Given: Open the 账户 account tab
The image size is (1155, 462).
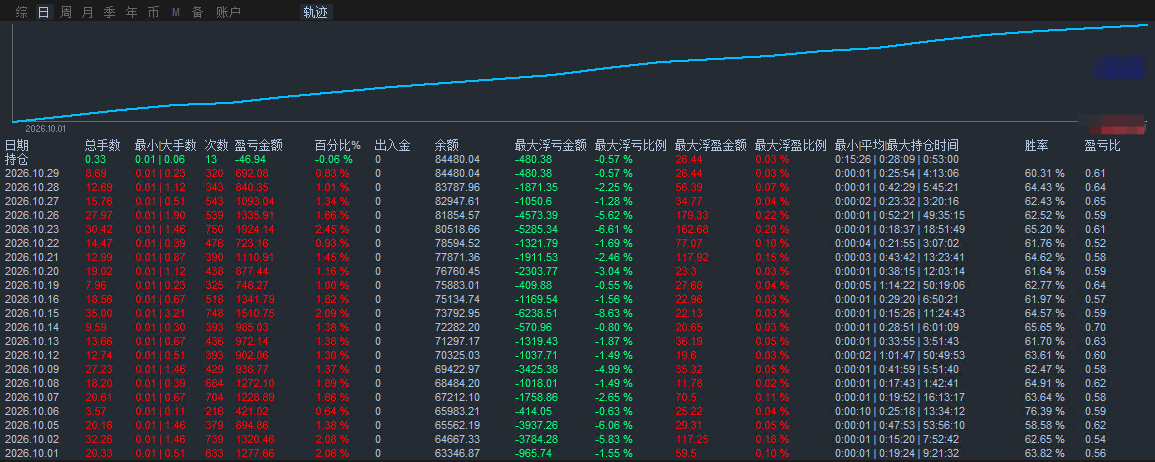Looking at the screenshot, I should pyautogui.click(x=228, y=12).
